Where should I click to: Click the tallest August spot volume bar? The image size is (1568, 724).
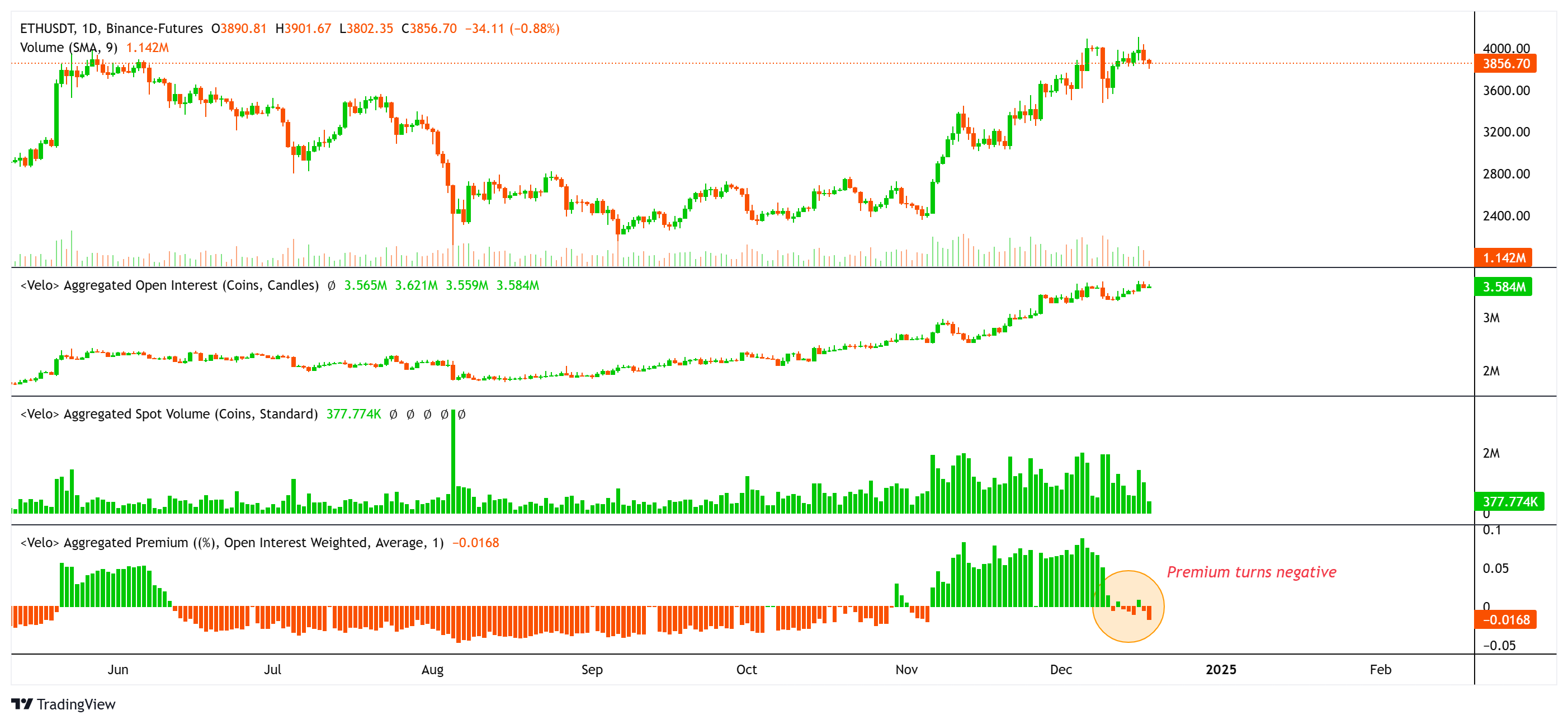pyautogui.click(x=453, y=463)
